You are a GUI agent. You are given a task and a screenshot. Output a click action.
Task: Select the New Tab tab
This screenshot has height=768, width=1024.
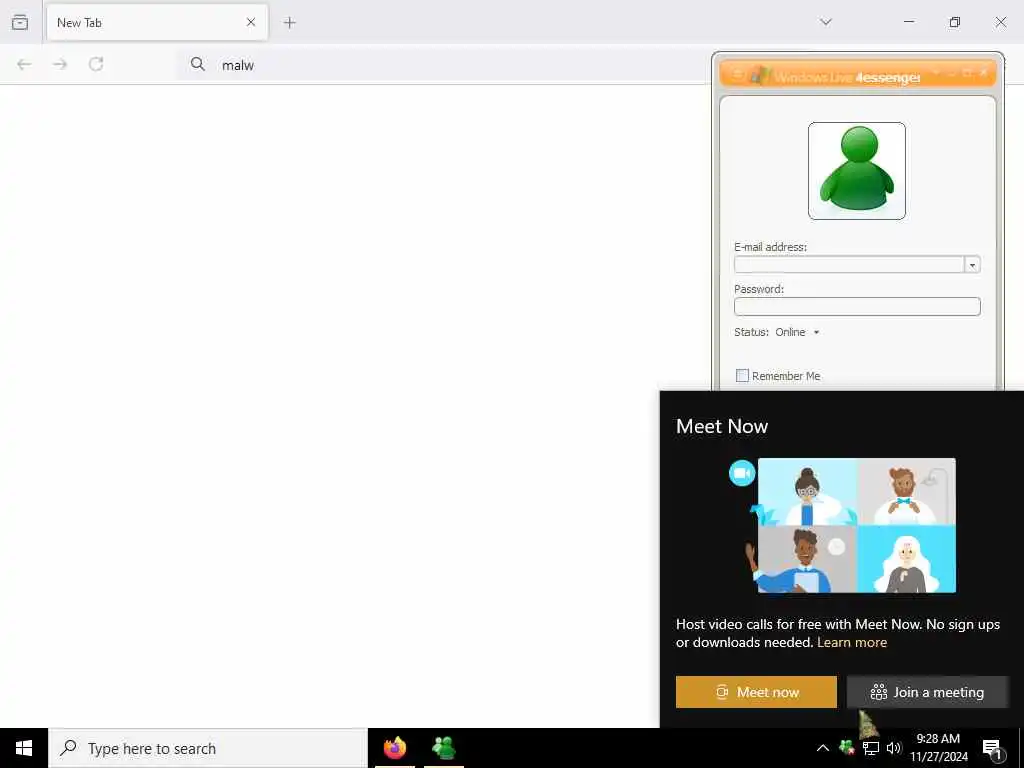pyautogui.click(x=157, y=23)
